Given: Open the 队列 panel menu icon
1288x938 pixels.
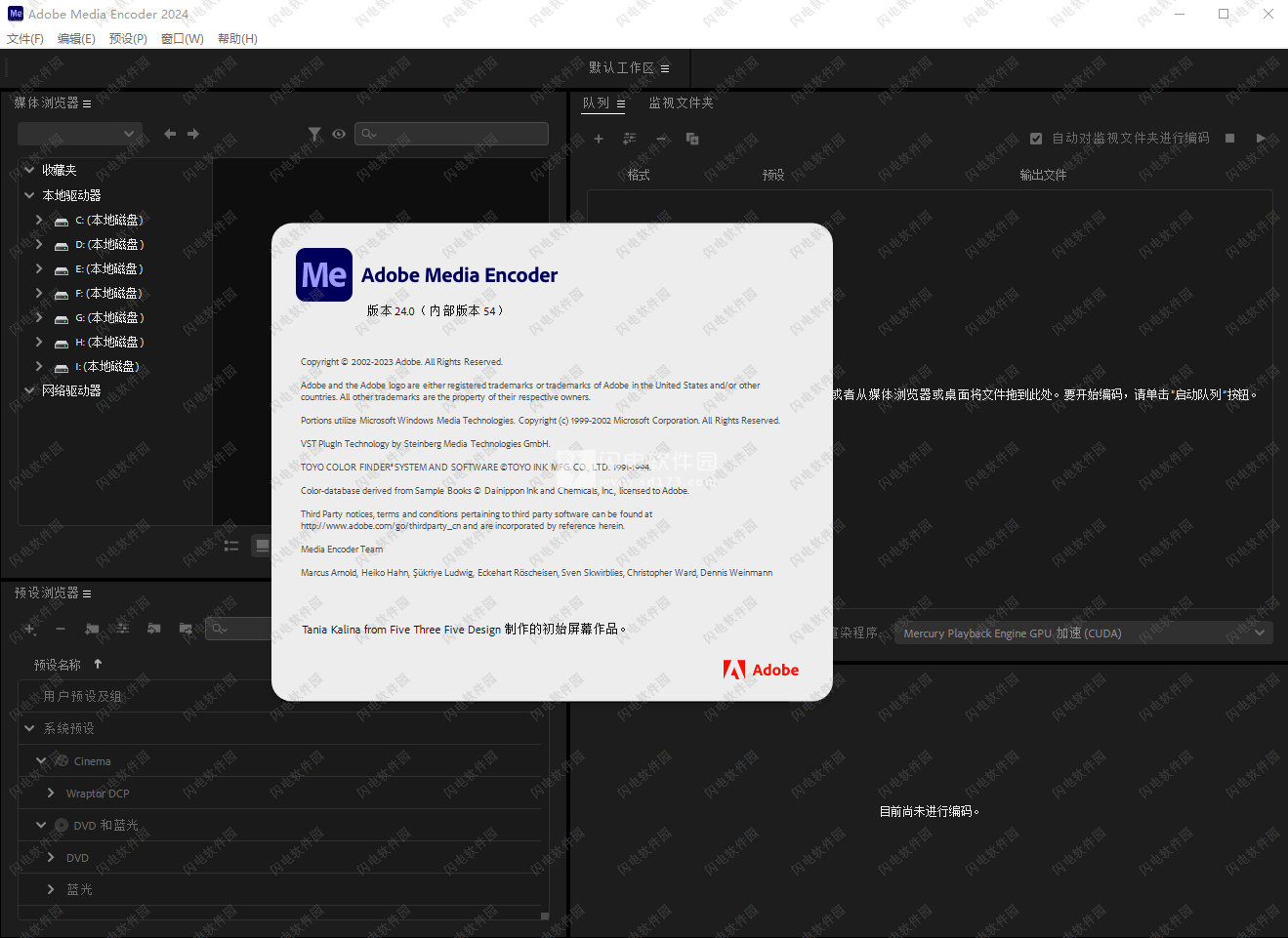Looking at the screenshot, I should [621, 103].
